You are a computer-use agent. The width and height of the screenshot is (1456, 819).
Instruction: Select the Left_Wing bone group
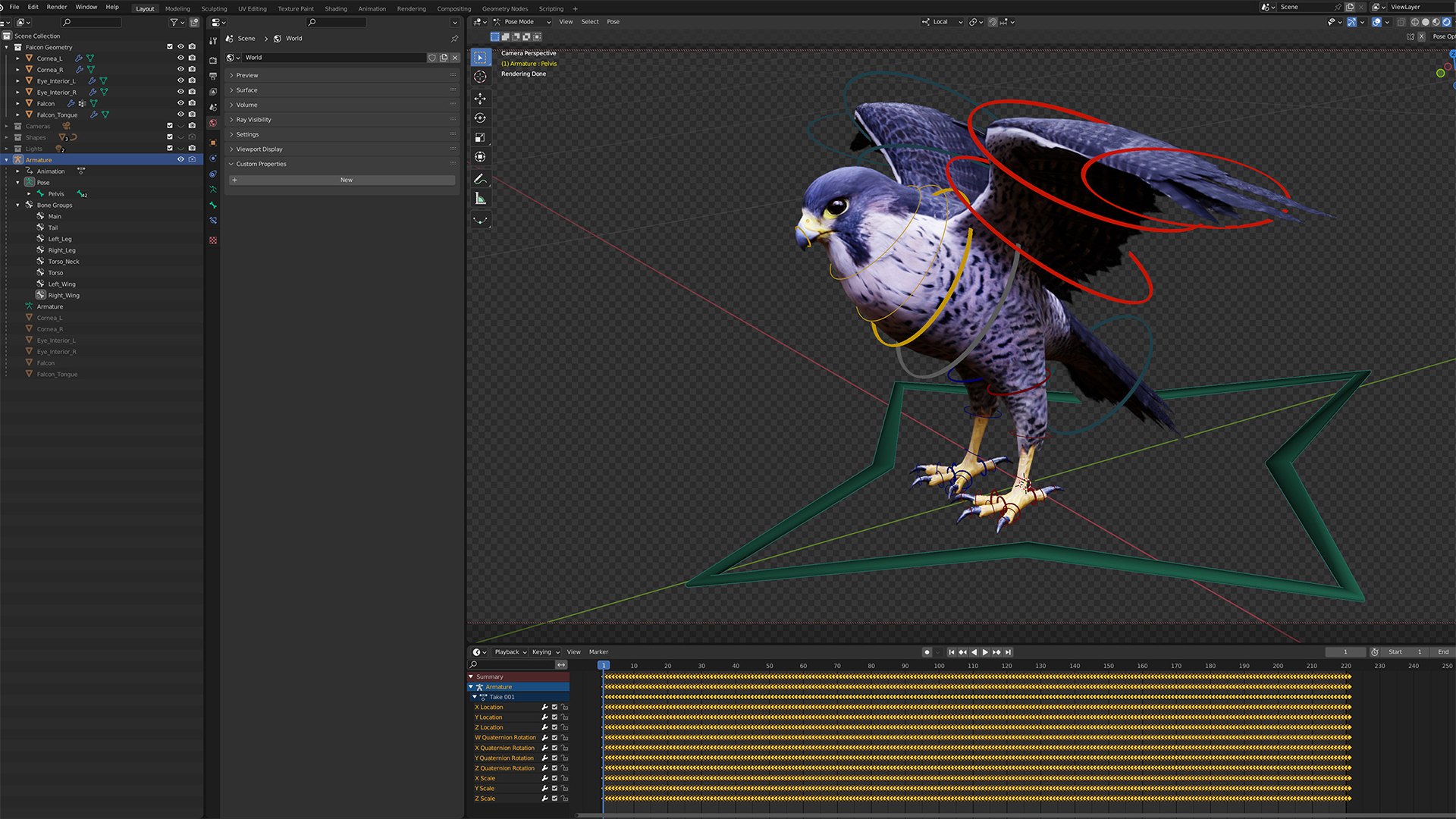(x=62, y=284)
